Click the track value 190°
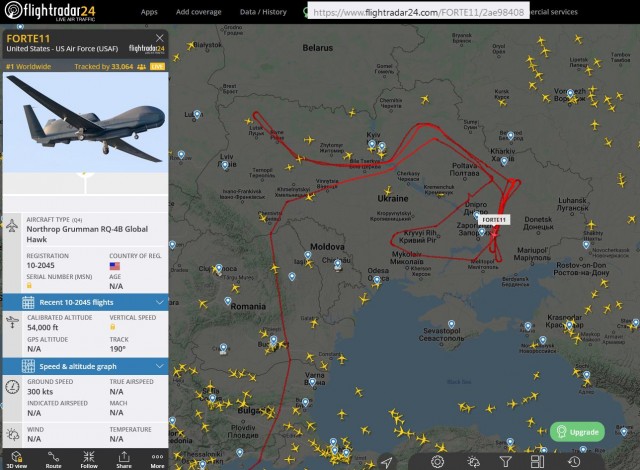The image size is (640, 470). (x=117, y=349)
